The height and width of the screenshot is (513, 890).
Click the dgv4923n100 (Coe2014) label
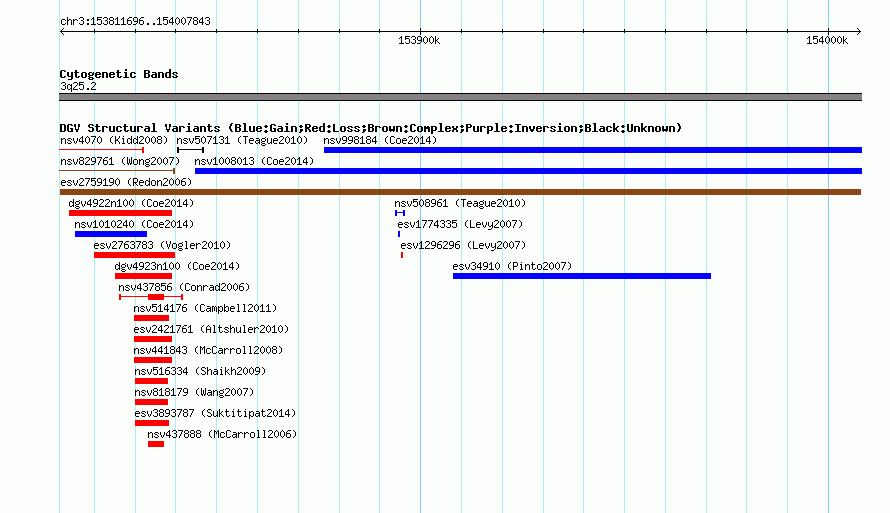[x=177, y=266]
